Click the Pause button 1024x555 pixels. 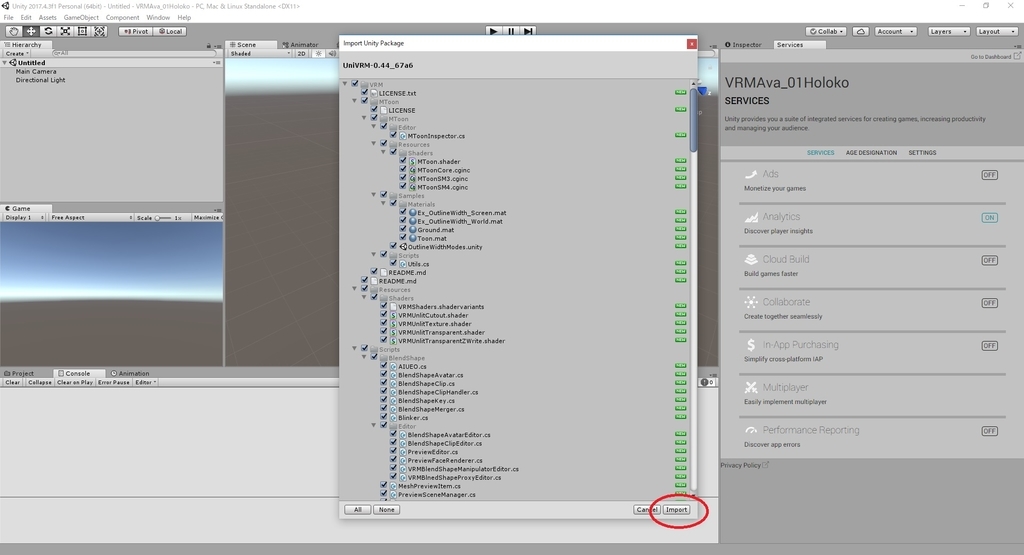pos(511,31)
